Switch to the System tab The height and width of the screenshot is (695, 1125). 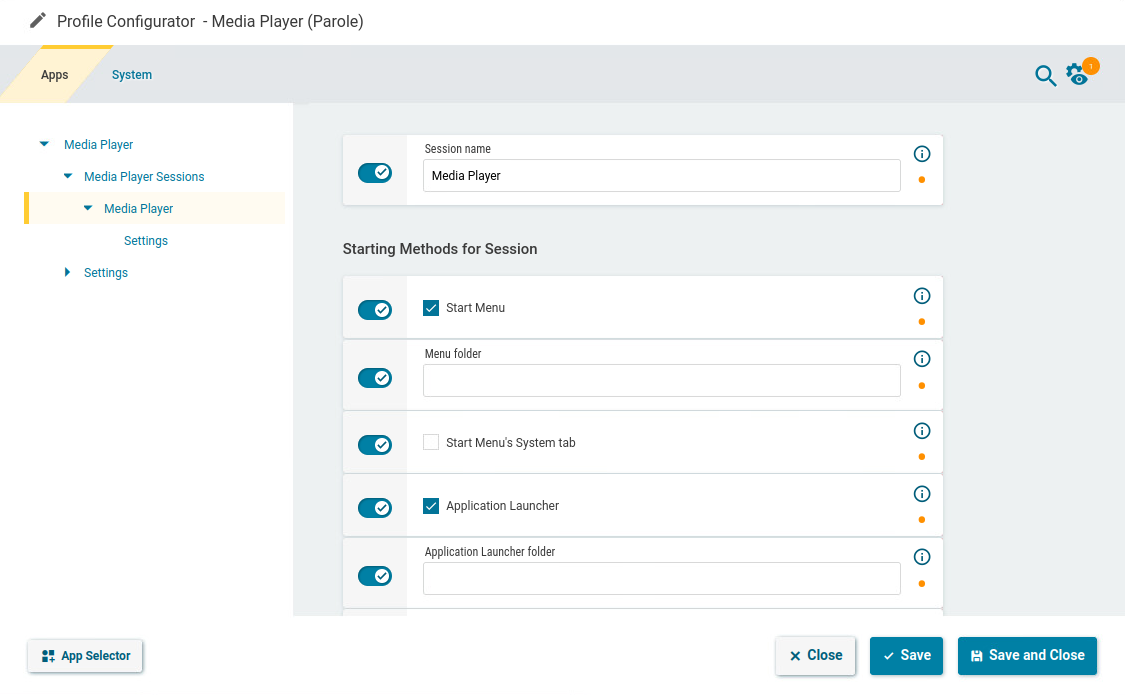coord(132,75)
